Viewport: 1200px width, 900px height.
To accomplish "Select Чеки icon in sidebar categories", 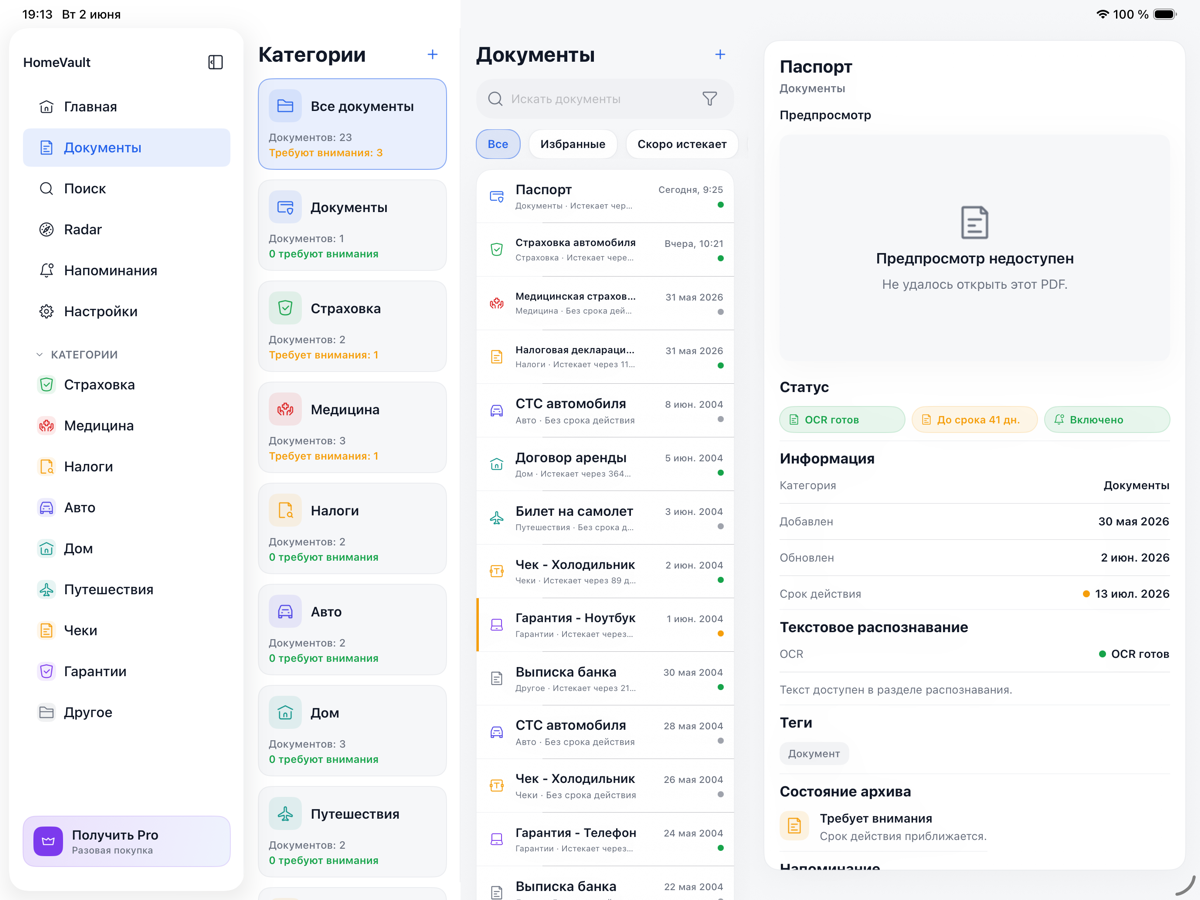I will pos(46,630).
